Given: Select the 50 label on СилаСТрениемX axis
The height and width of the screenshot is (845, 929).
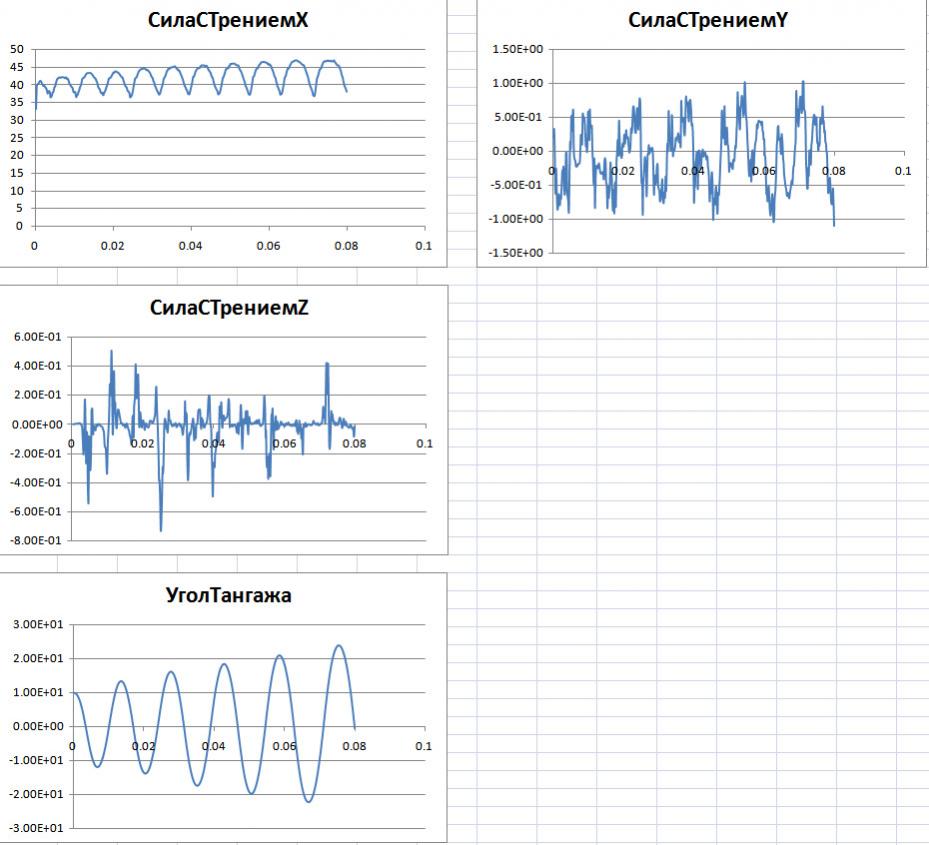Looking at the screenshot, I should 16,49.
